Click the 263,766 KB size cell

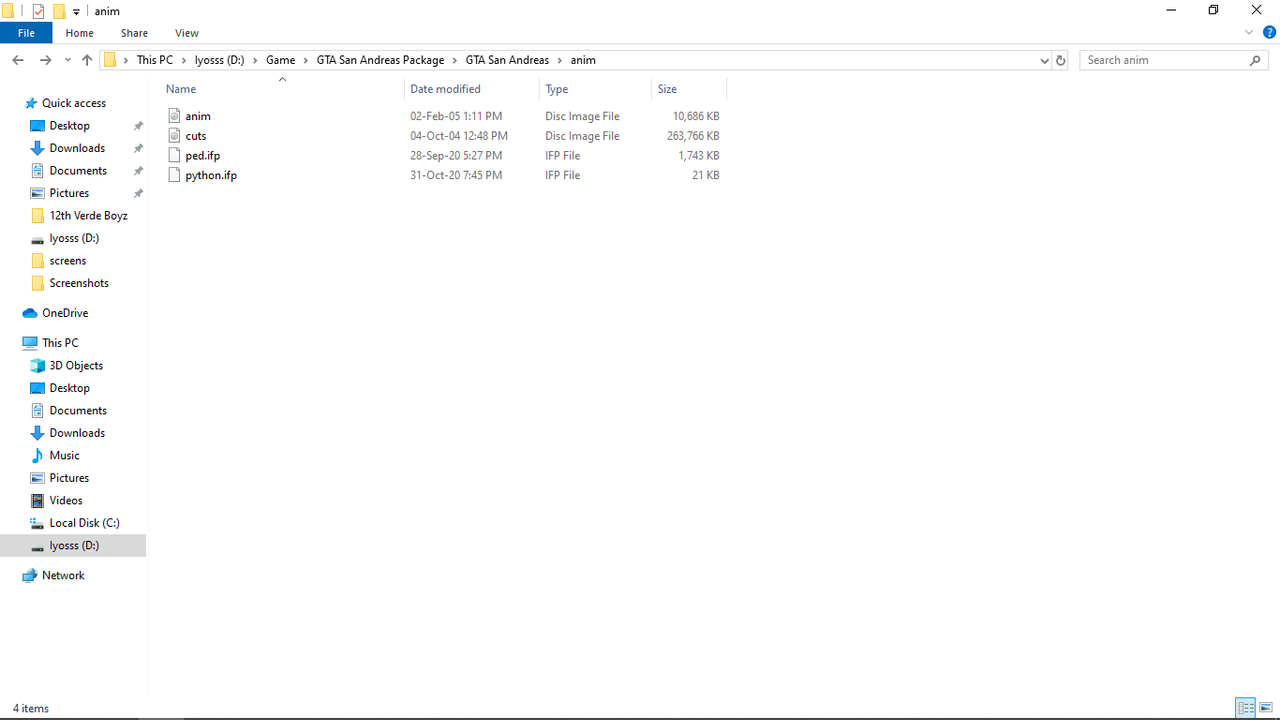pos(693,136)
